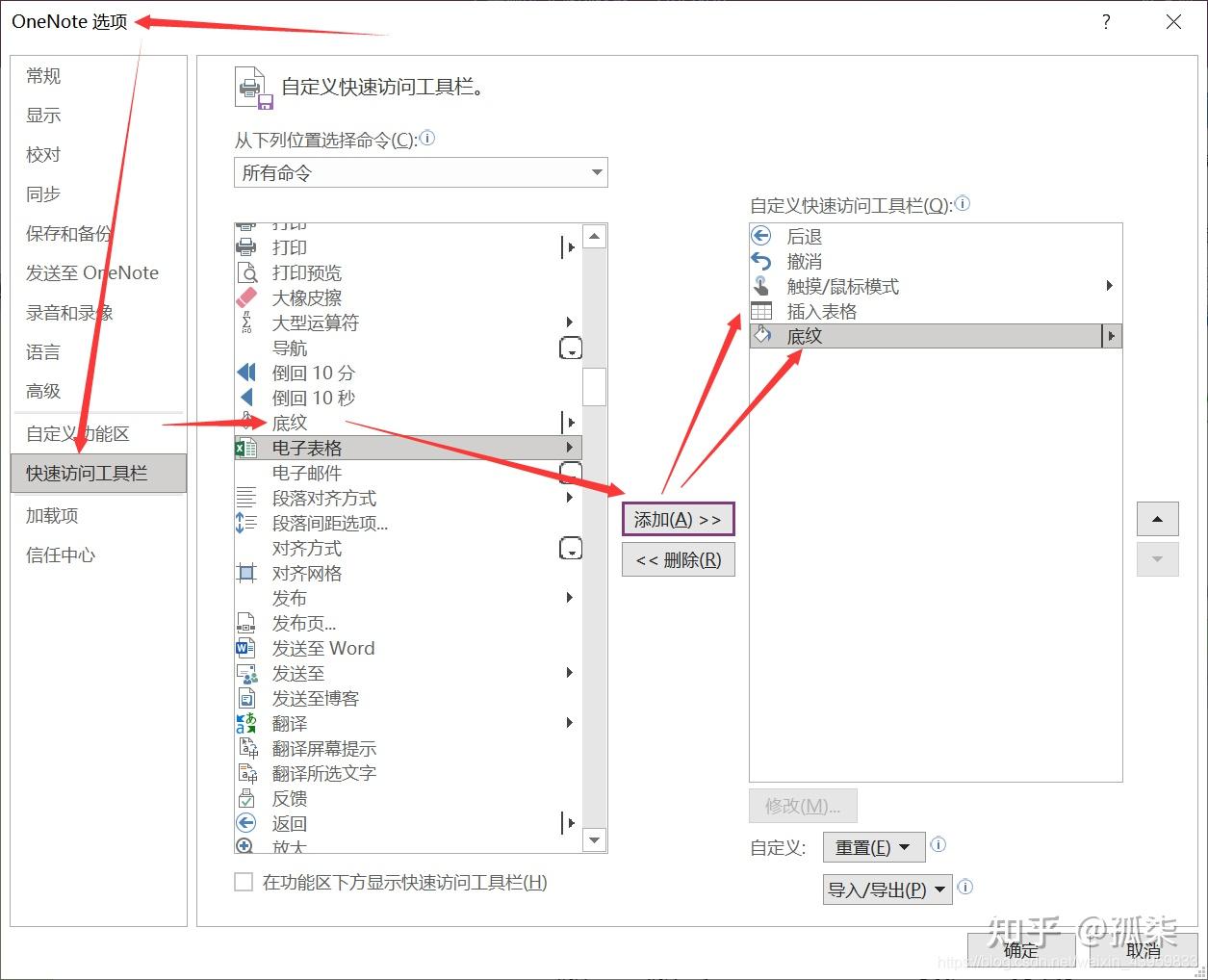1208x980 pixels.
Task: Click the move up arrow button
Action: (x=1158, y=519)
